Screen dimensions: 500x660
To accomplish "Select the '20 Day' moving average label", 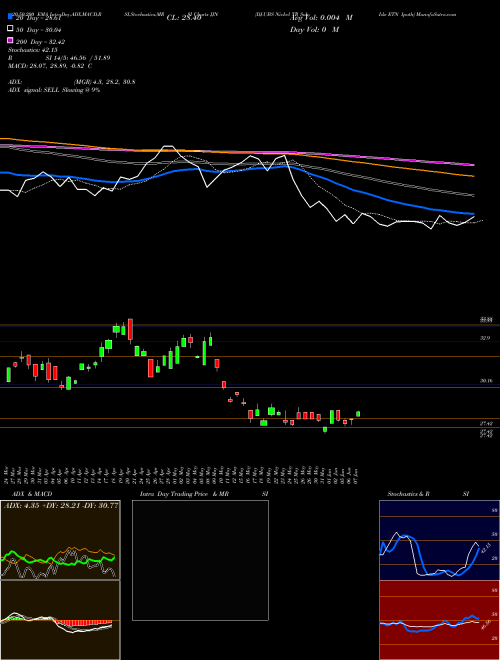I will (39, 18).
